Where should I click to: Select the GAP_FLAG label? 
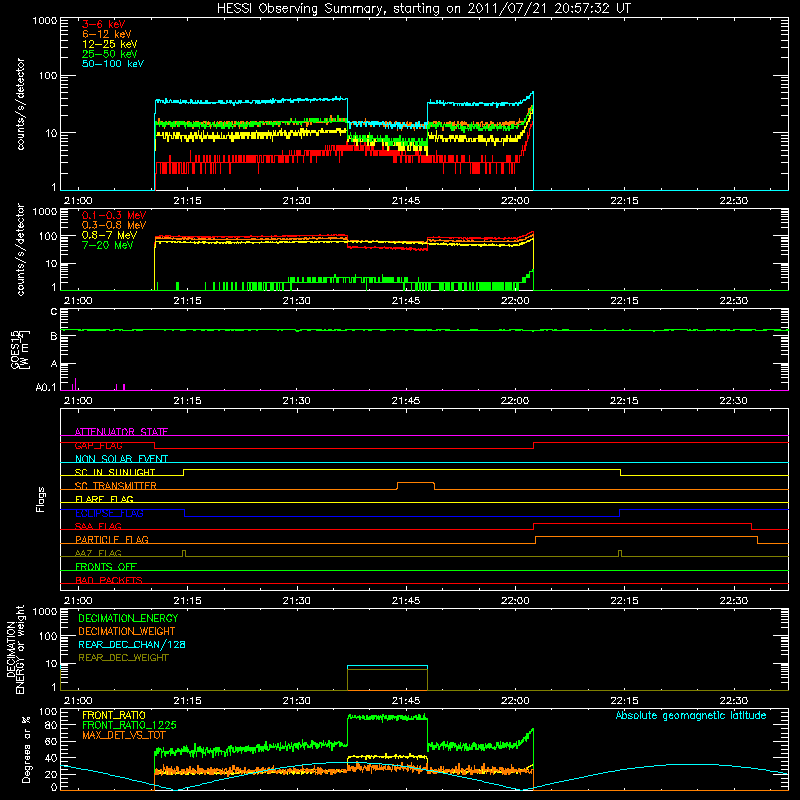[98, 445]
